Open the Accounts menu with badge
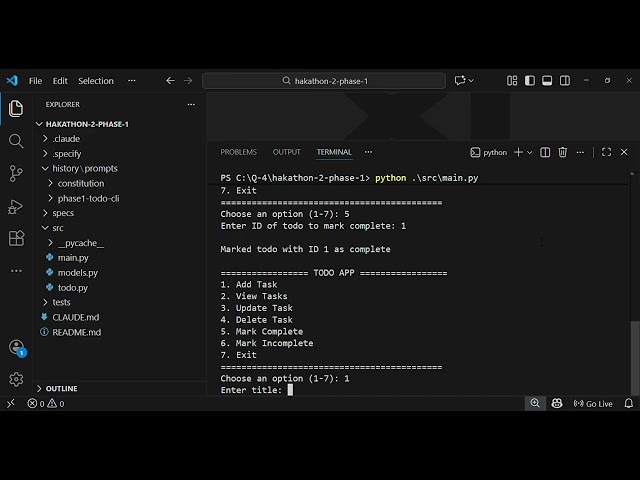This screenshot has height=480, width=640. (17, 348)
